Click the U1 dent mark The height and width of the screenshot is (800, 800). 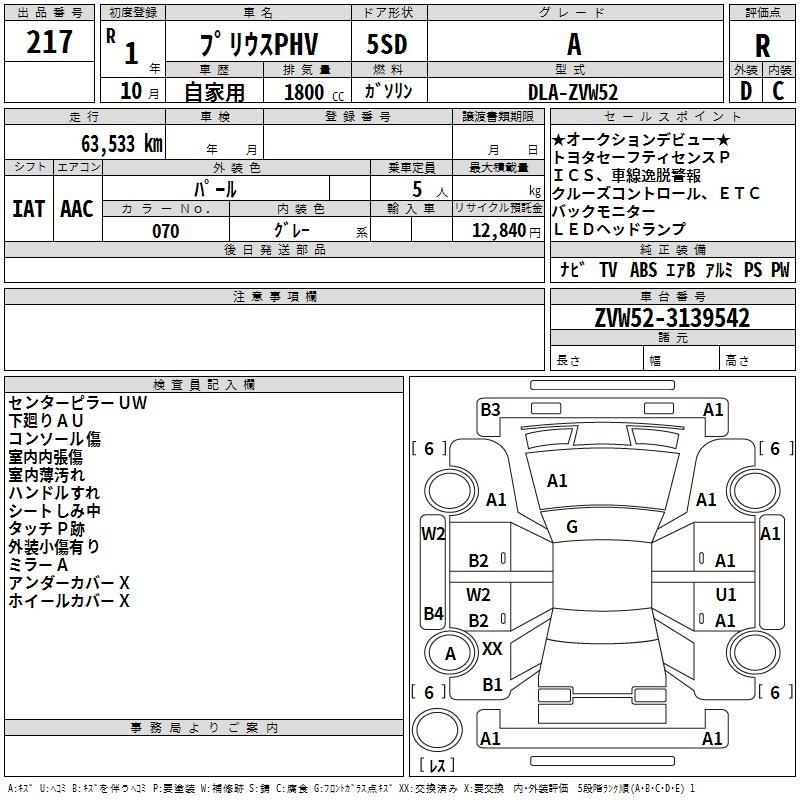(x=726, y=595)
